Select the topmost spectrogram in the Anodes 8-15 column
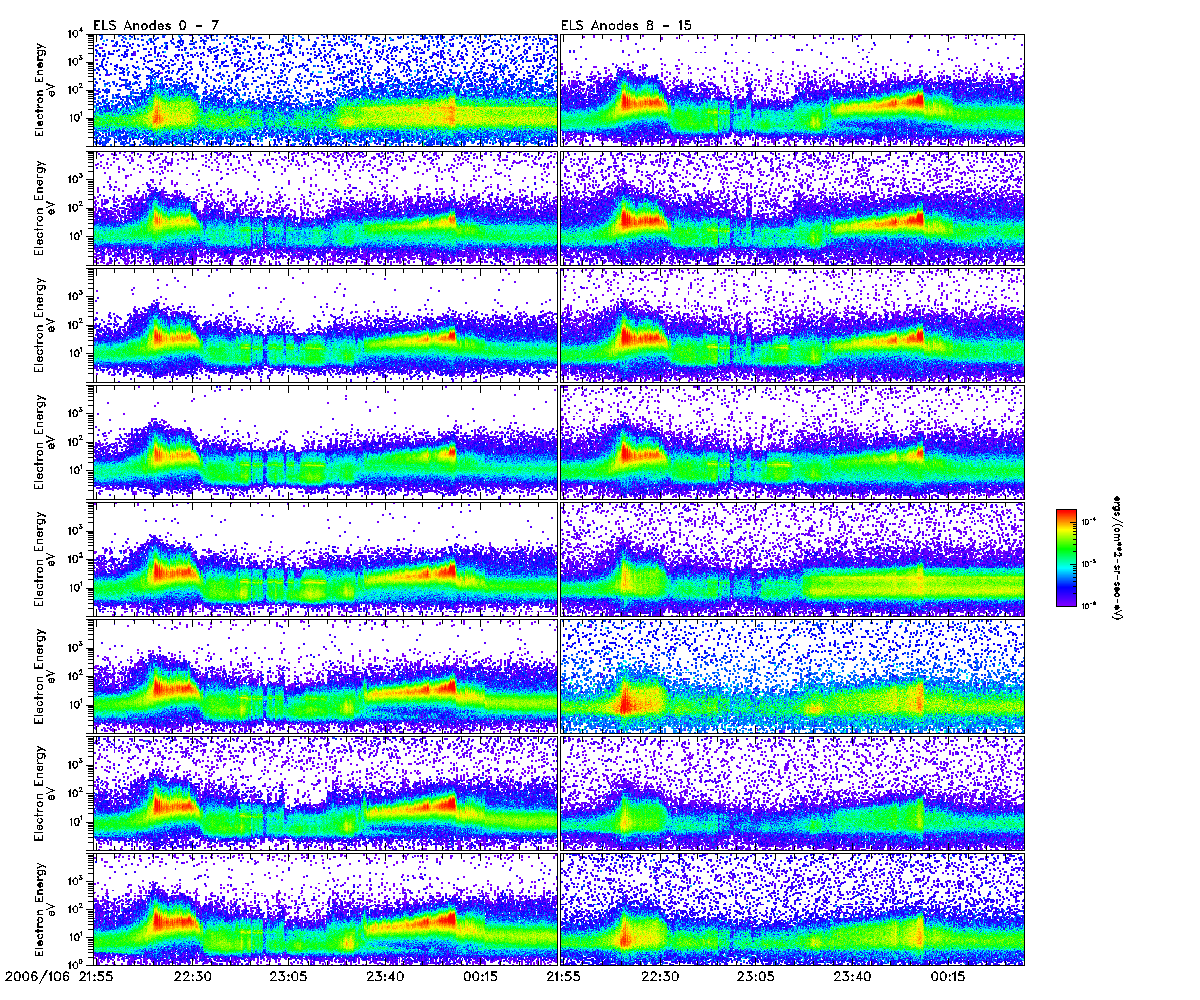Screen dimensions: 1200x1000 [793, 89]
